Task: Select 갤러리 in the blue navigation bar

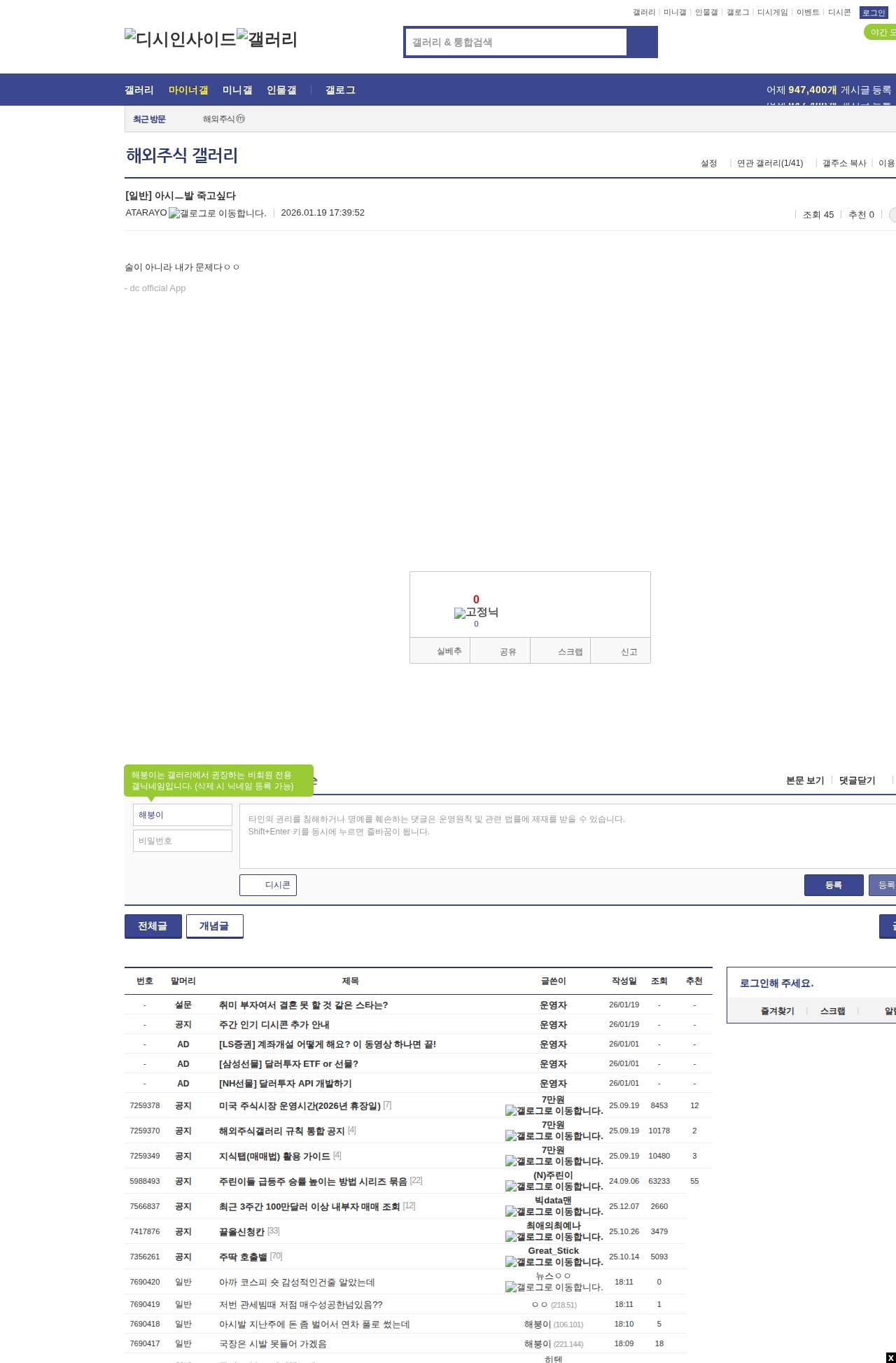Action: 139,90
